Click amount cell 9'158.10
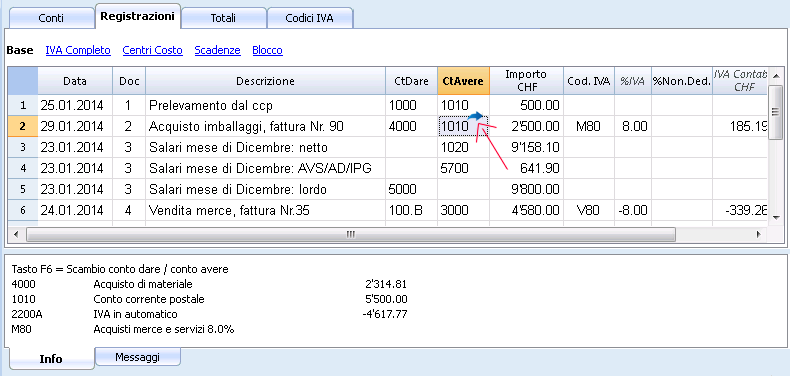 [x=526, y=148]
